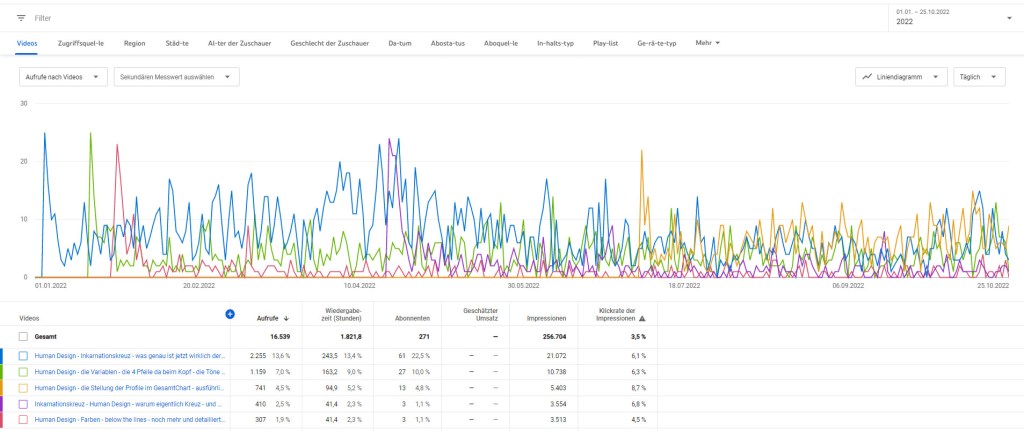
Task: Open the Aufrufe nach Videos dropdown
Action: 63,76
